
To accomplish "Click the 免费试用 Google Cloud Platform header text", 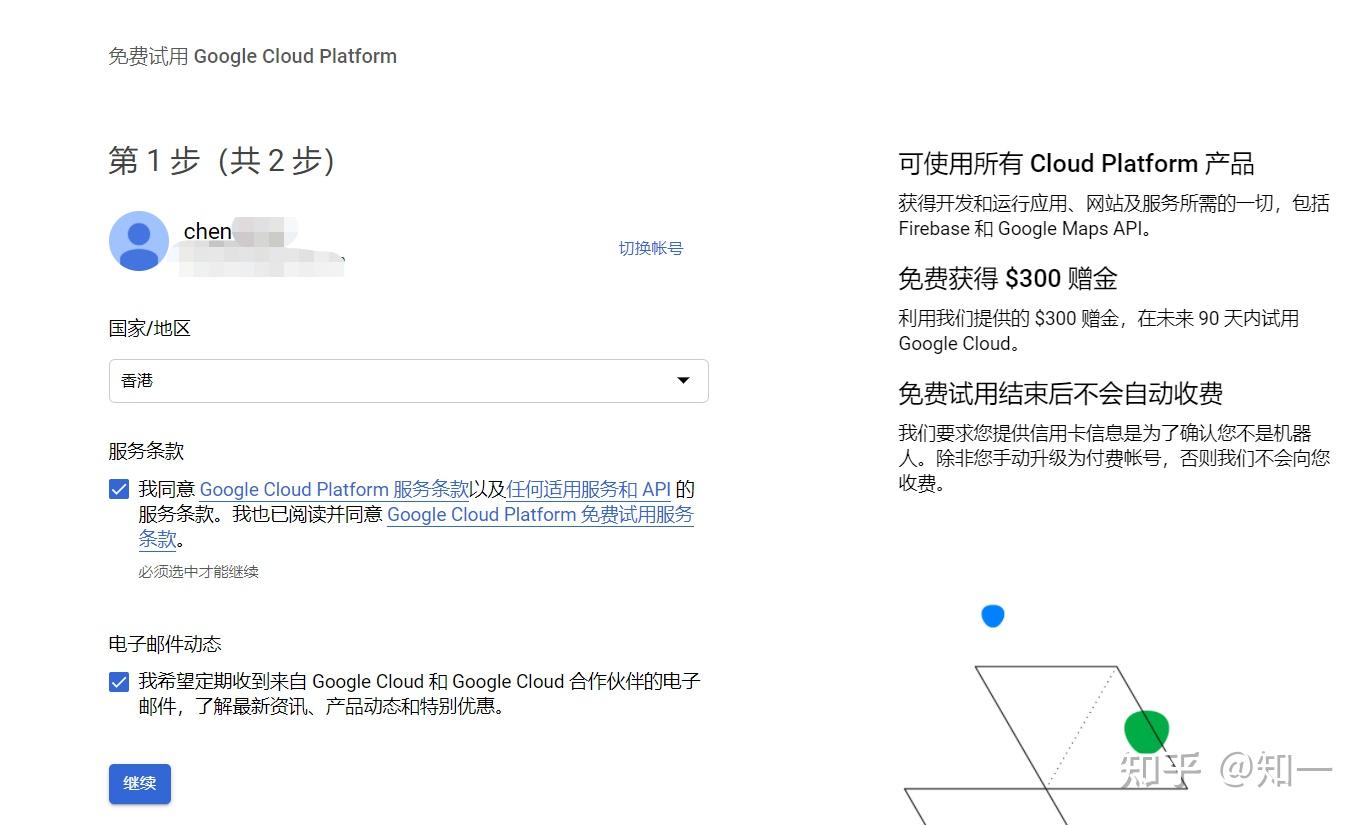I will [x=252, y=56].
